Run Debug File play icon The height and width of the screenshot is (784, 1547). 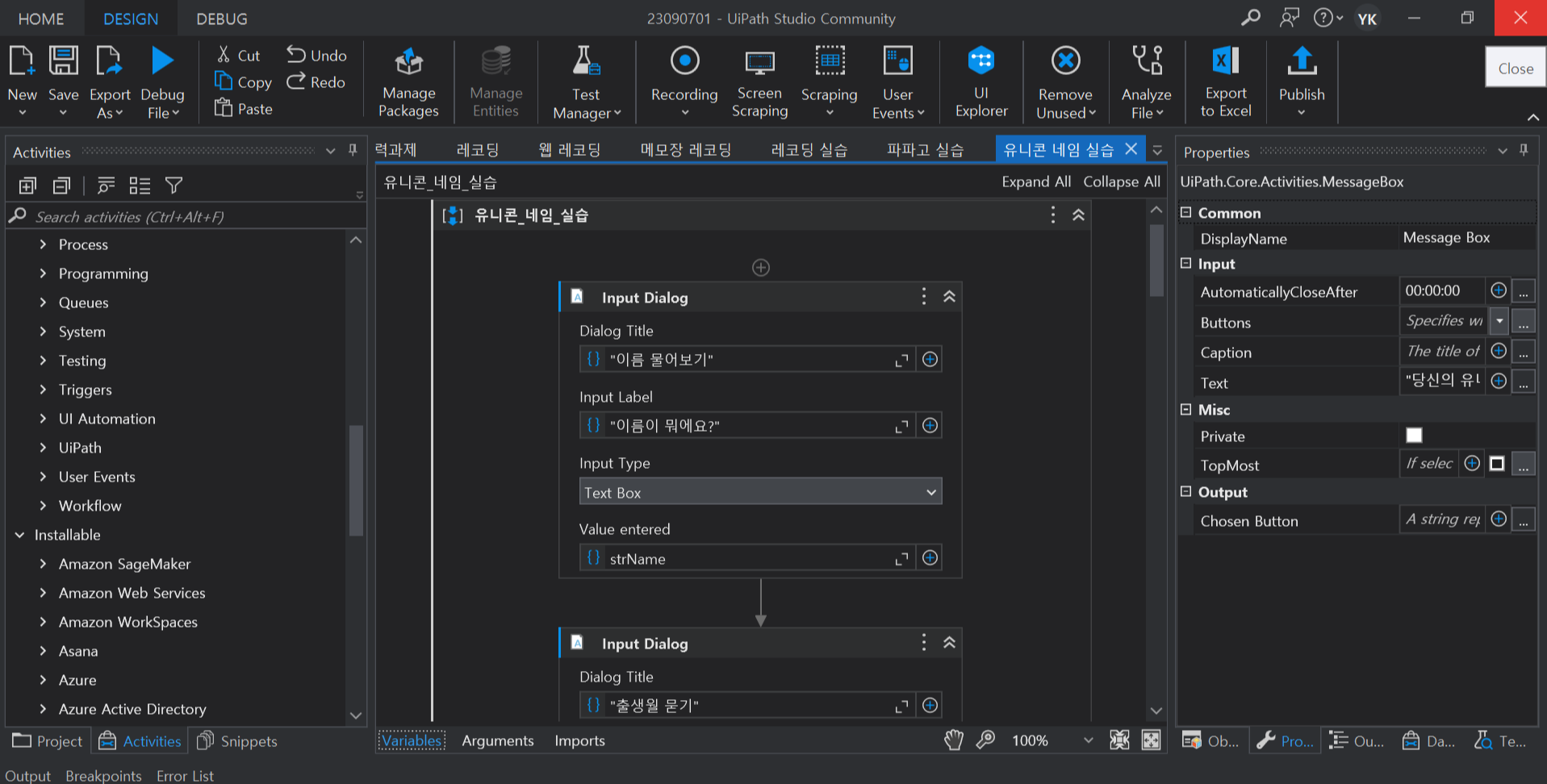click(162, 61)
